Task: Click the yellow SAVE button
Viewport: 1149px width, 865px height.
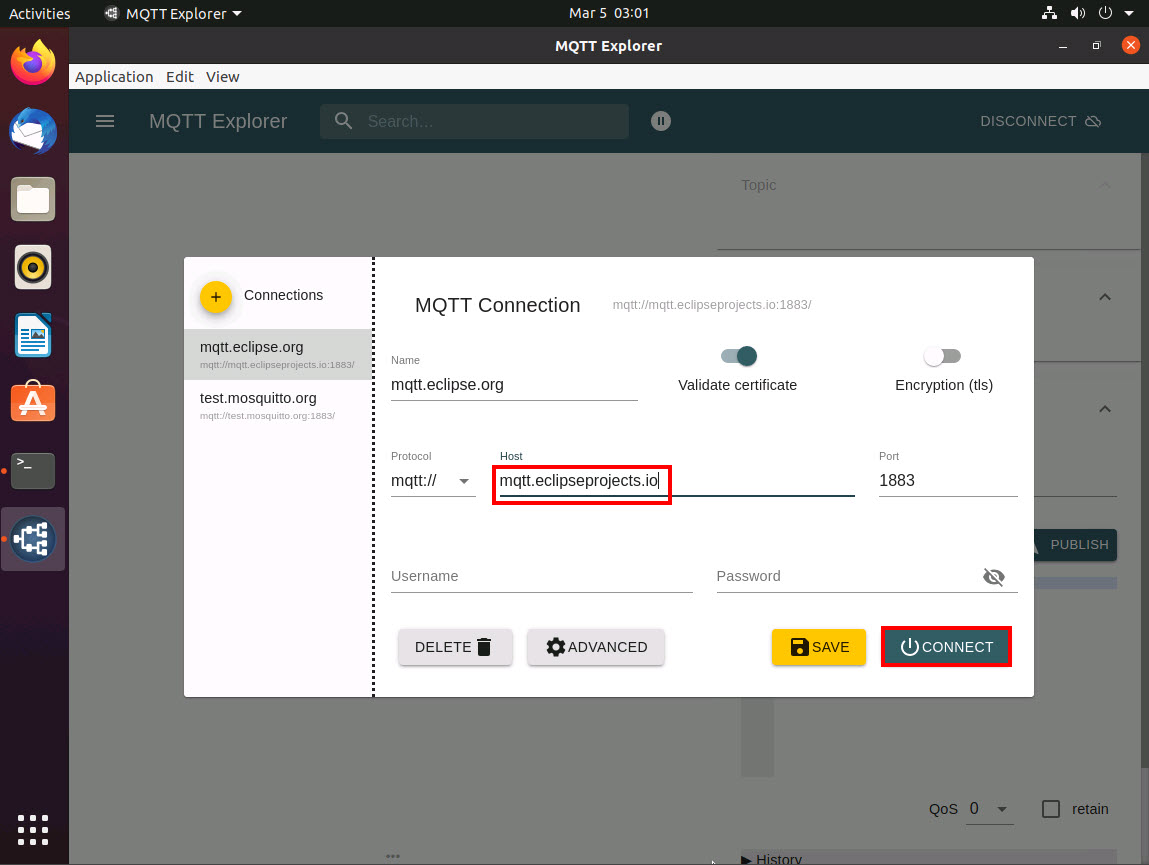Action: 818,647
